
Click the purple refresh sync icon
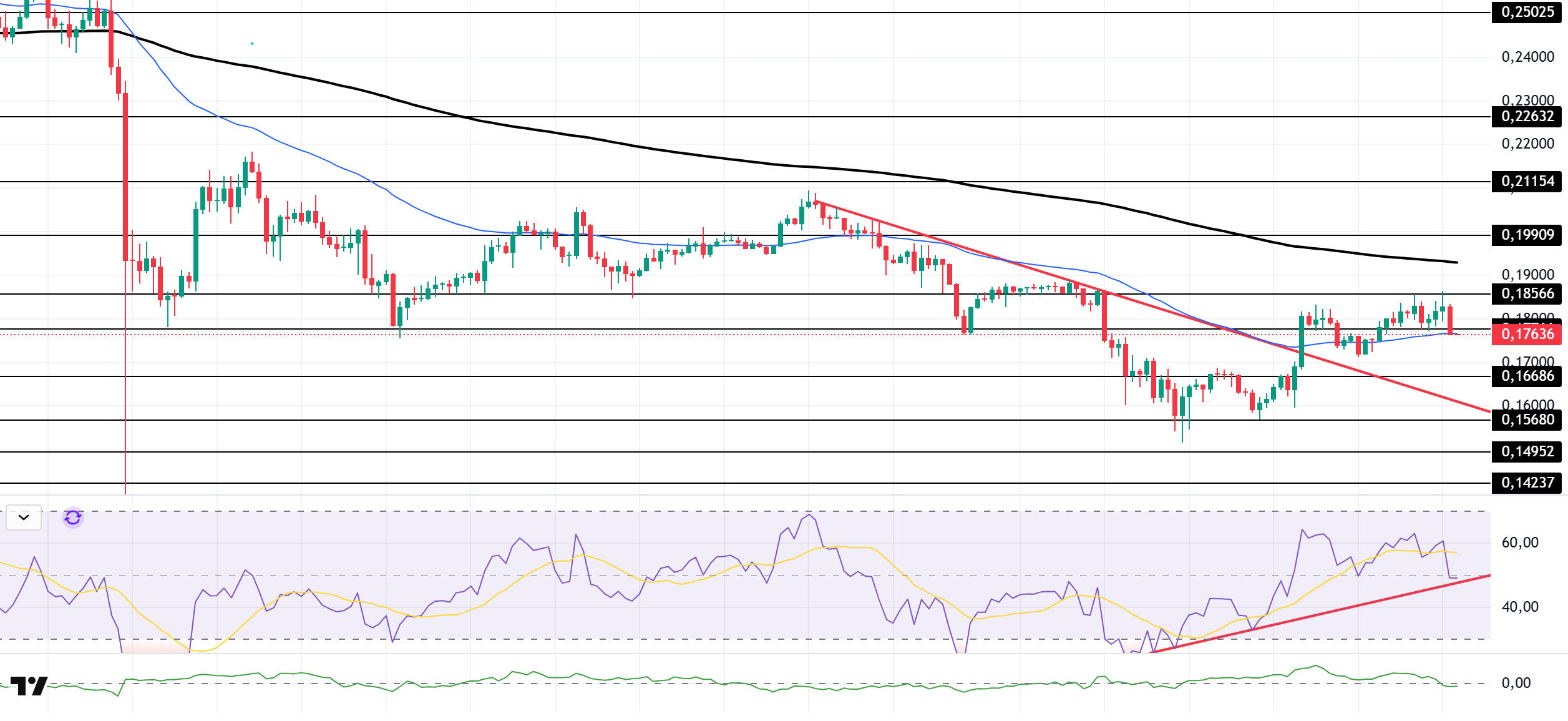coord(73,517)
